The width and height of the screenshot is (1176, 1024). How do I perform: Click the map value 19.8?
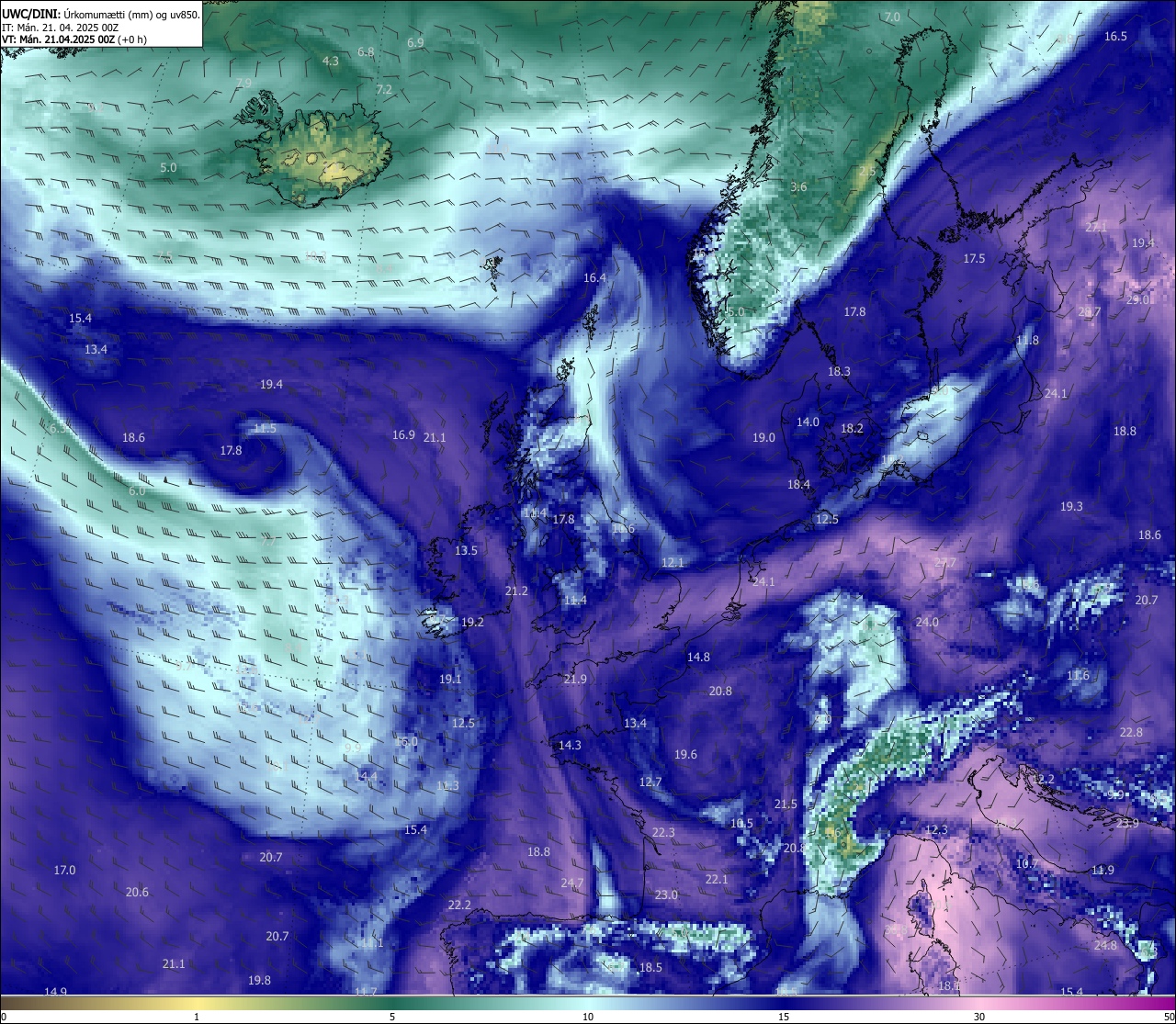259,980
